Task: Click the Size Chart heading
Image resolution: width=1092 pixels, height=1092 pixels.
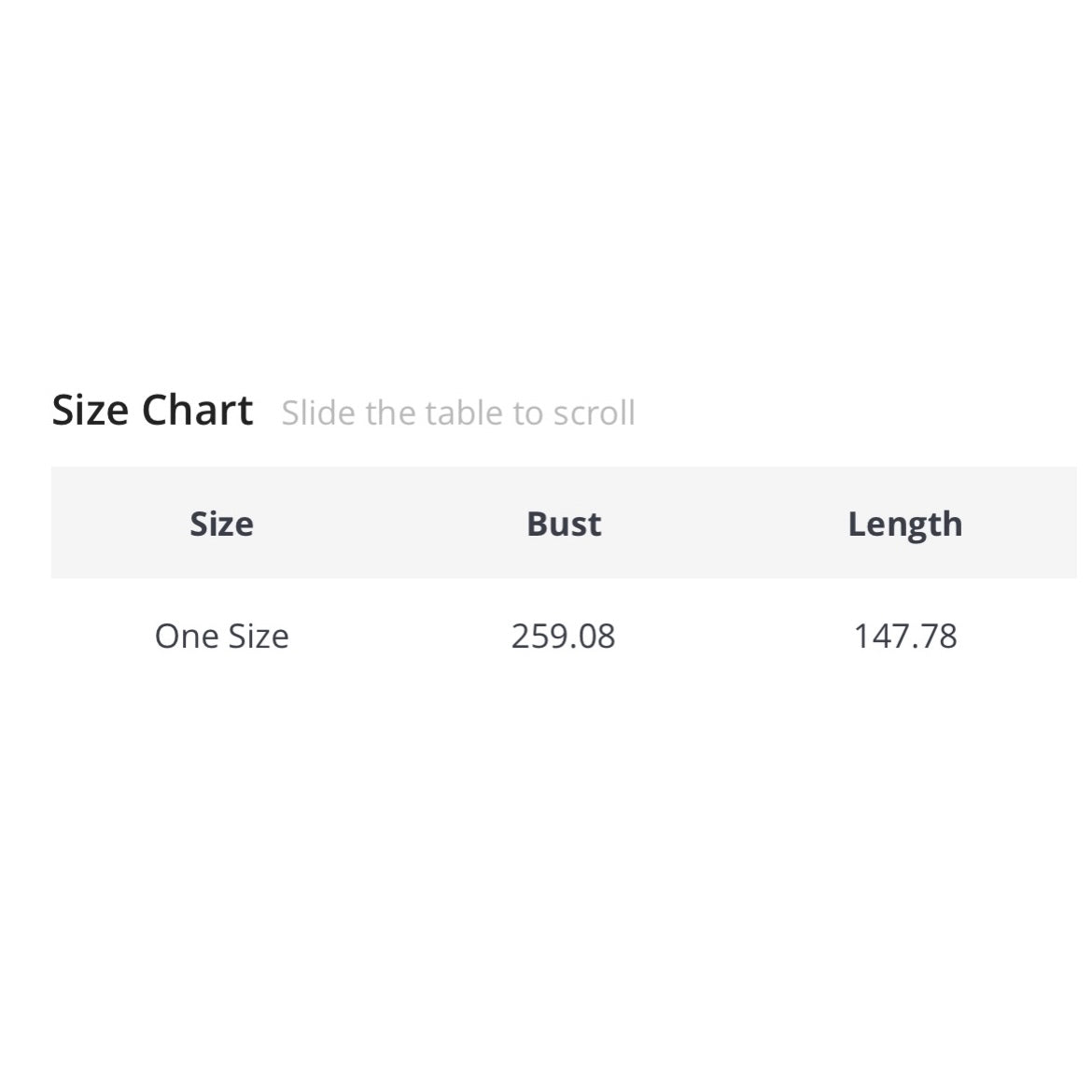Action: [x=152, y=411]
